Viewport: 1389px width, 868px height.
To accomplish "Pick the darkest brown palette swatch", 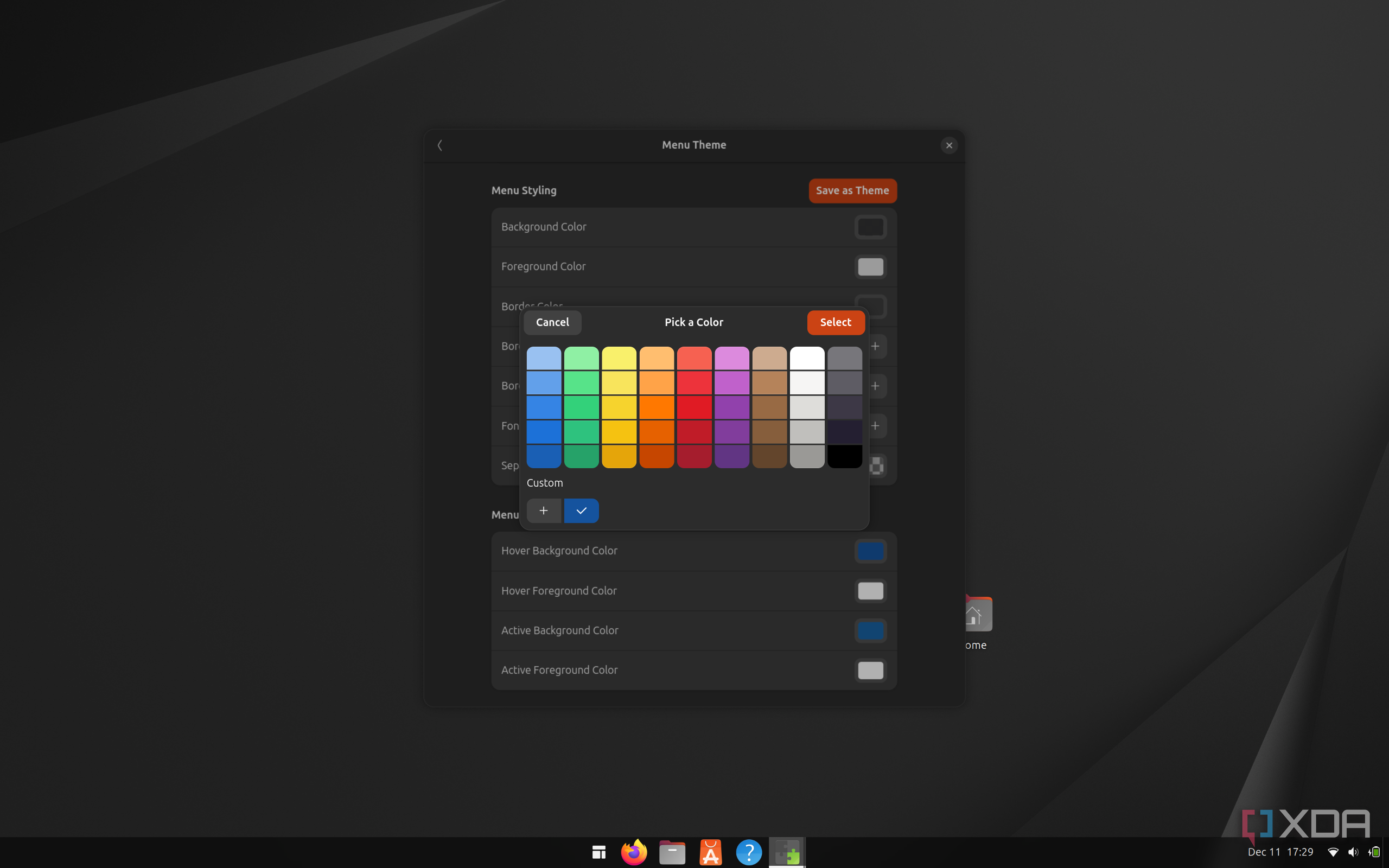I will point(769,456).
